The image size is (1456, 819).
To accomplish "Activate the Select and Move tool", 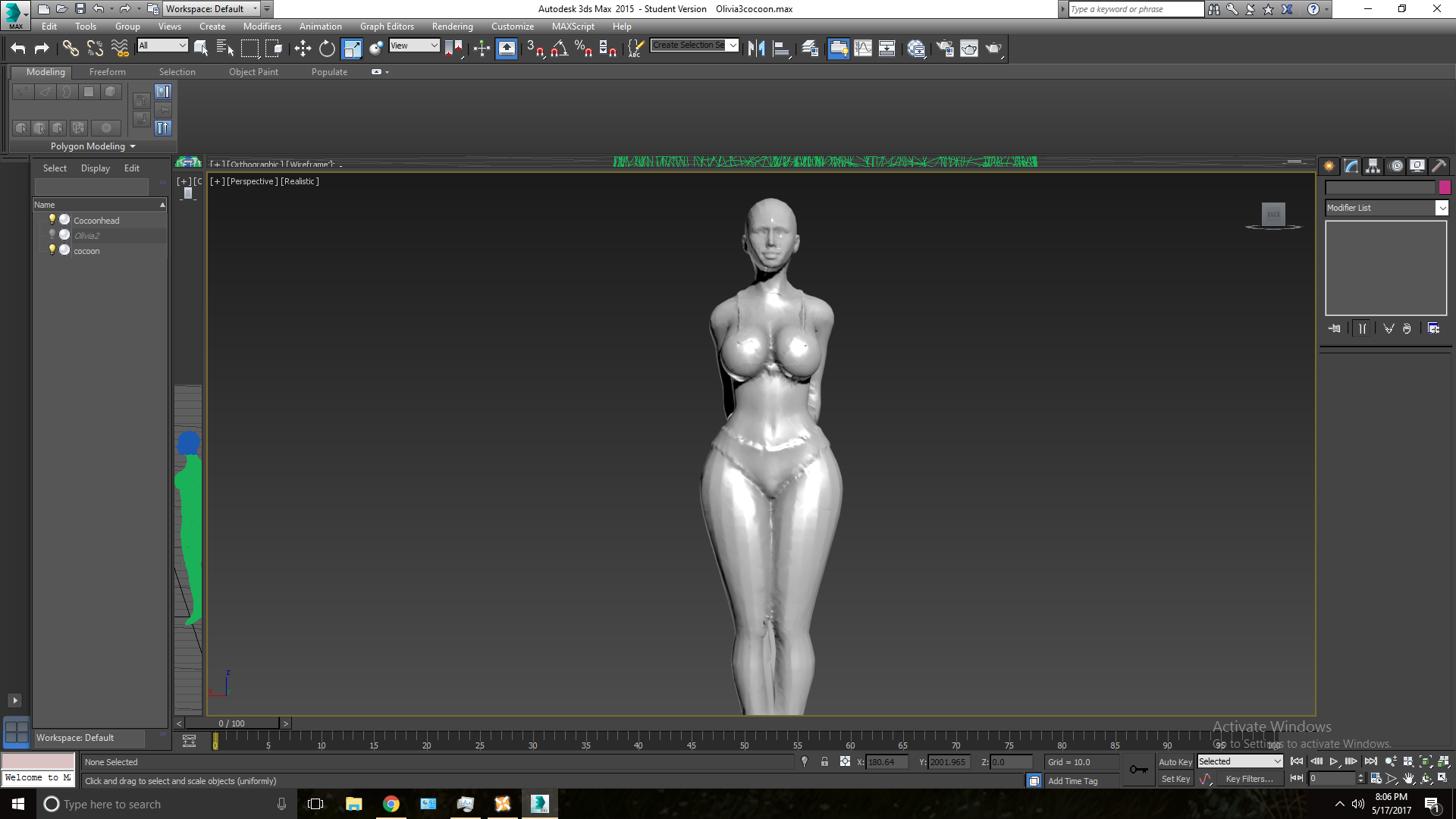I will point(303,49).
